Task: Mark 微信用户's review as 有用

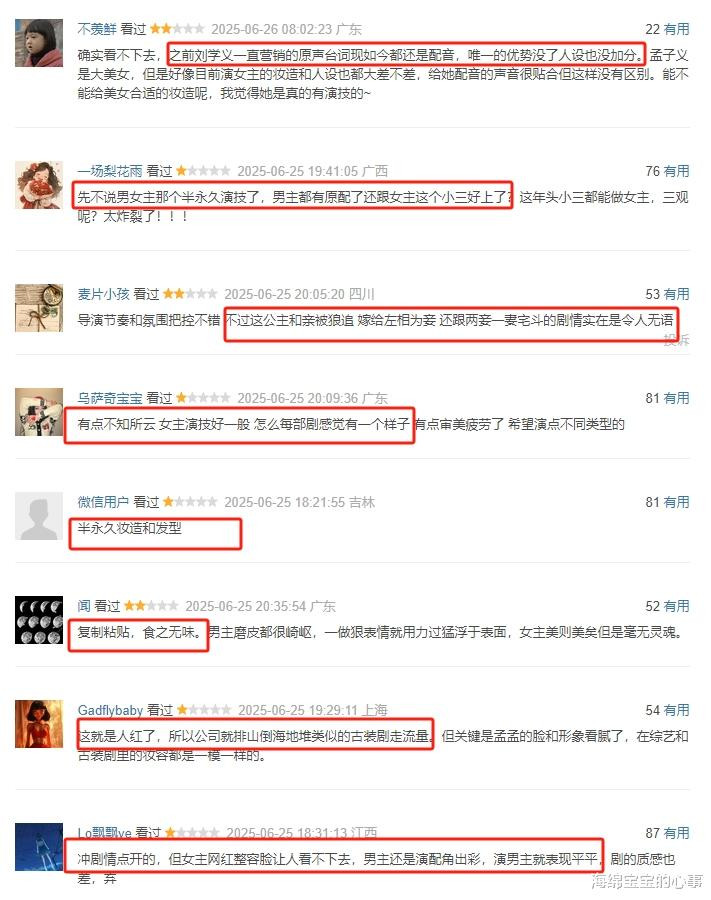Action: pos(677,502)
